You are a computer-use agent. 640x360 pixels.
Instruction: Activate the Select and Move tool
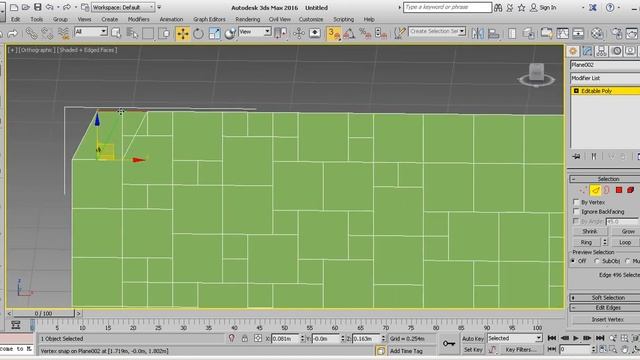pos(182,33)
